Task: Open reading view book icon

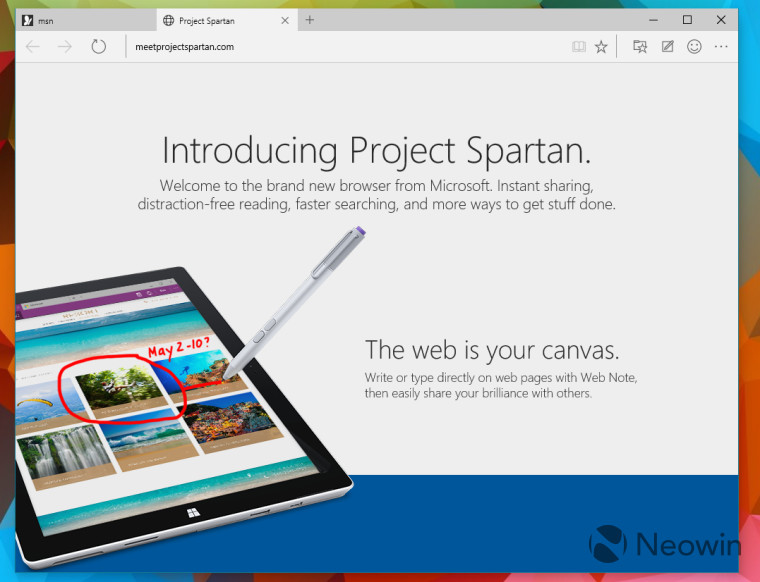Action: pos(579,47)
